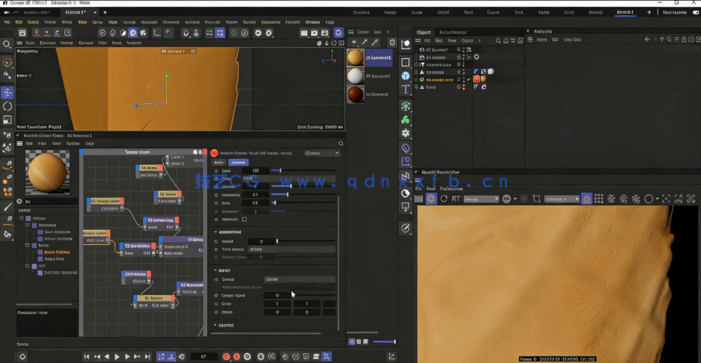Open the Custom dropdown in node attribute header

pos(322,153)
